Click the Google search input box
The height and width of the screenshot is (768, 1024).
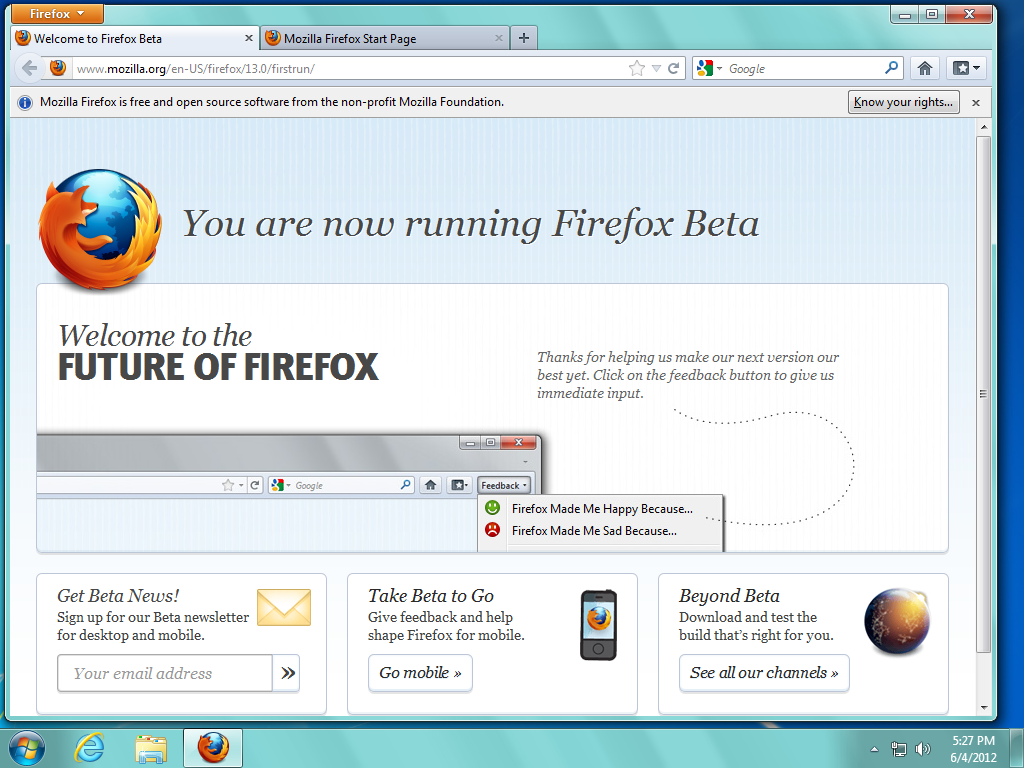click(803, 69)
